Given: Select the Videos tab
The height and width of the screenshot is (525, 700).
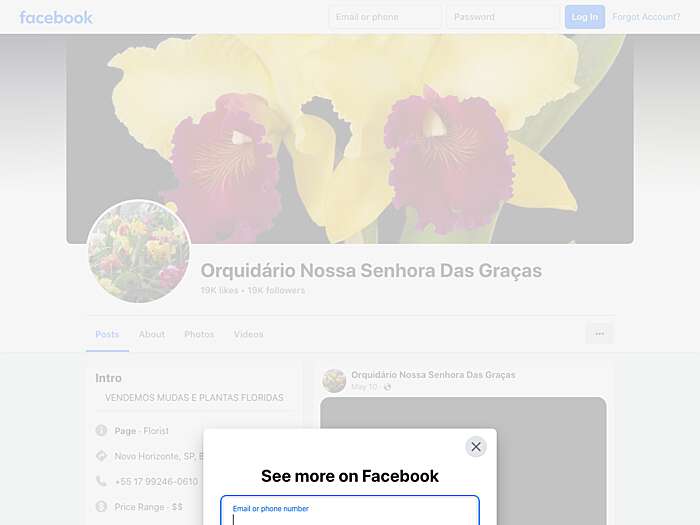Looking at the screenshot, I should pos(249,334).
